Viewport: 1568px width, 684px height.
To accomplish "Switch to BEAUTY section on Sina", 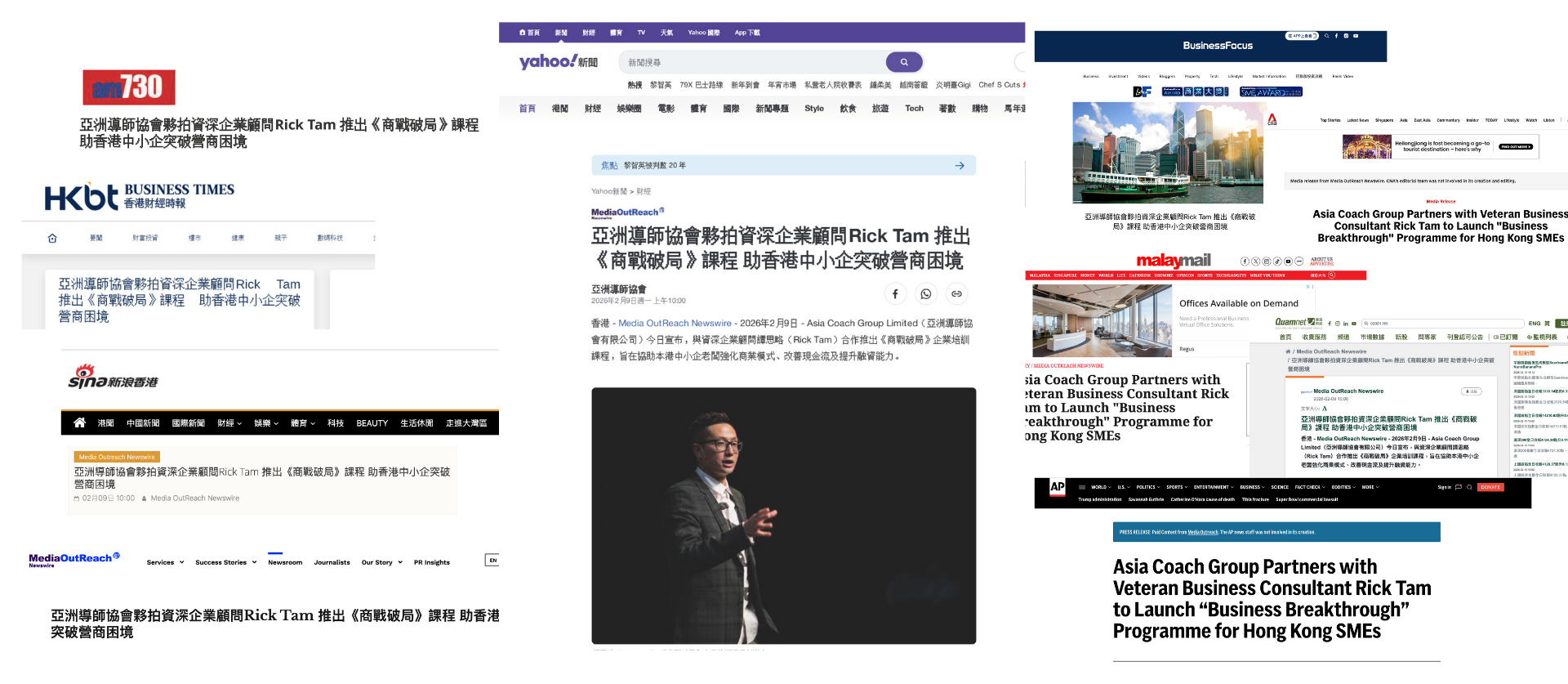I will pos(372,423).
